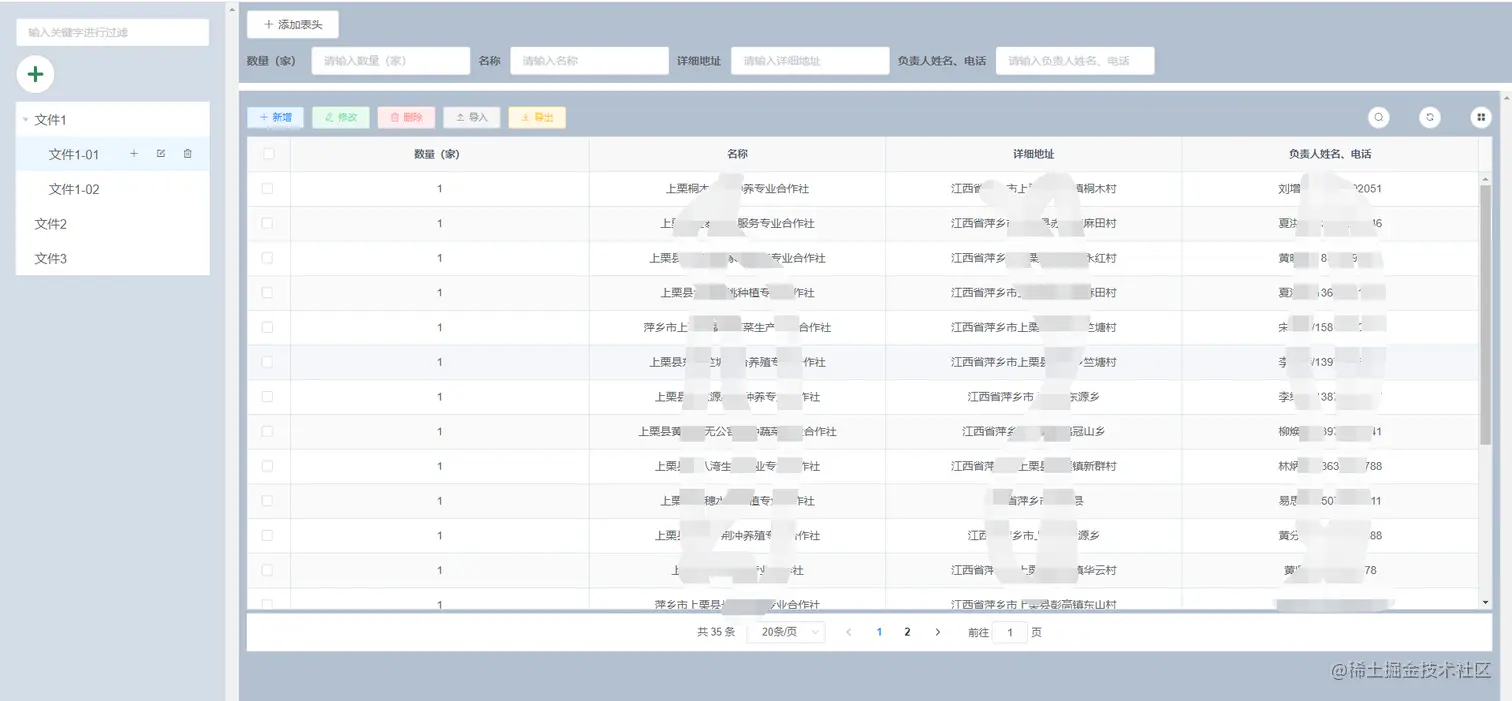This screenshot has width=1512, height=701.
Task: Tick the checkbox for the 华云村 row
Action: (268, 570)
